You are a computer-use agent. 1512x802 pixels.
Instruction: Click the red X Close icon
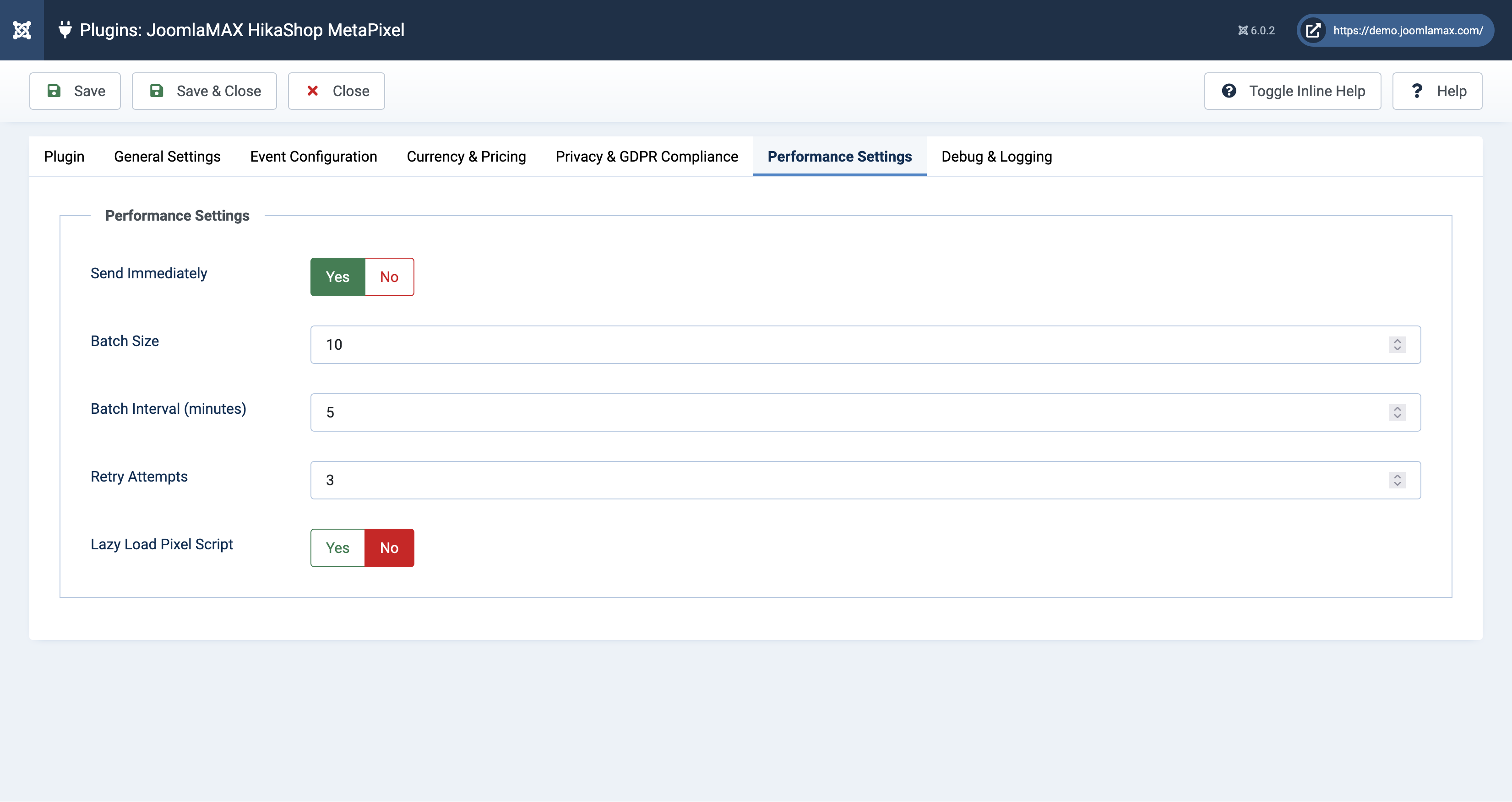(313, 91)
